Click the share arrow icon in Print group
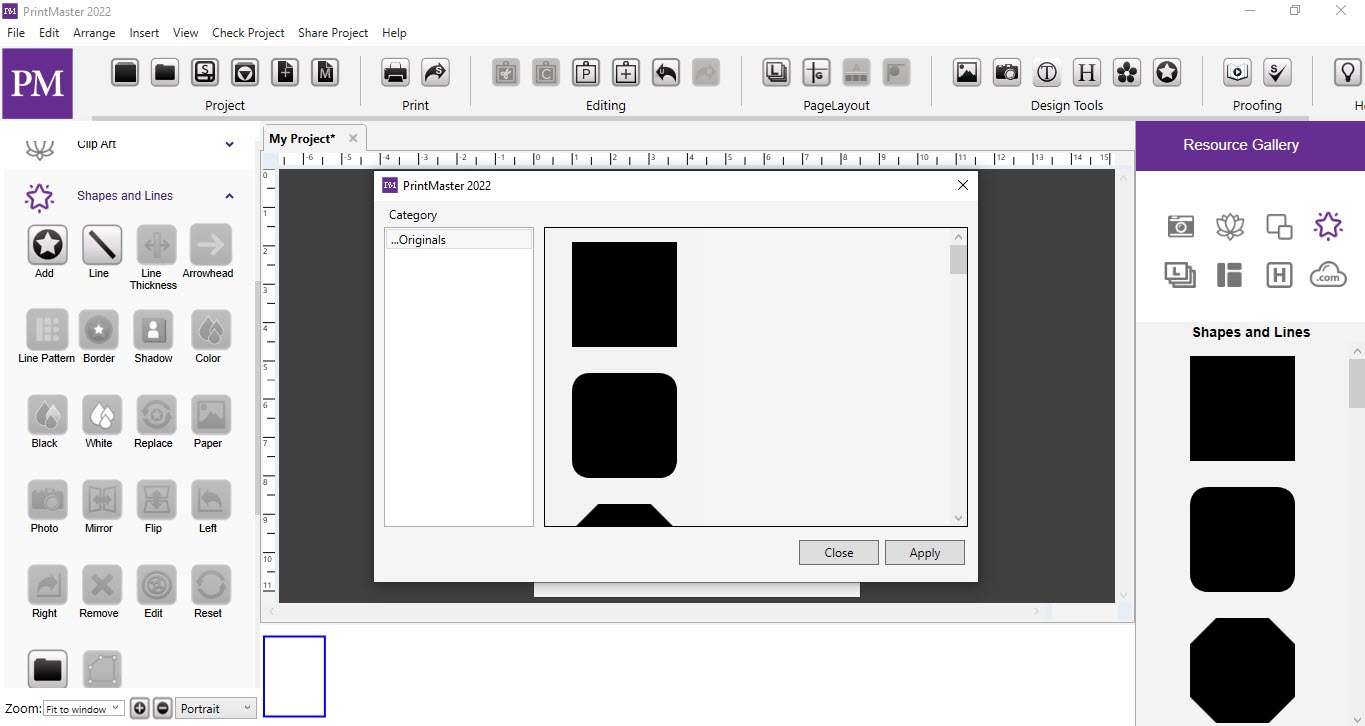This screenshot has height=726, width=1365. click(436, 72)
